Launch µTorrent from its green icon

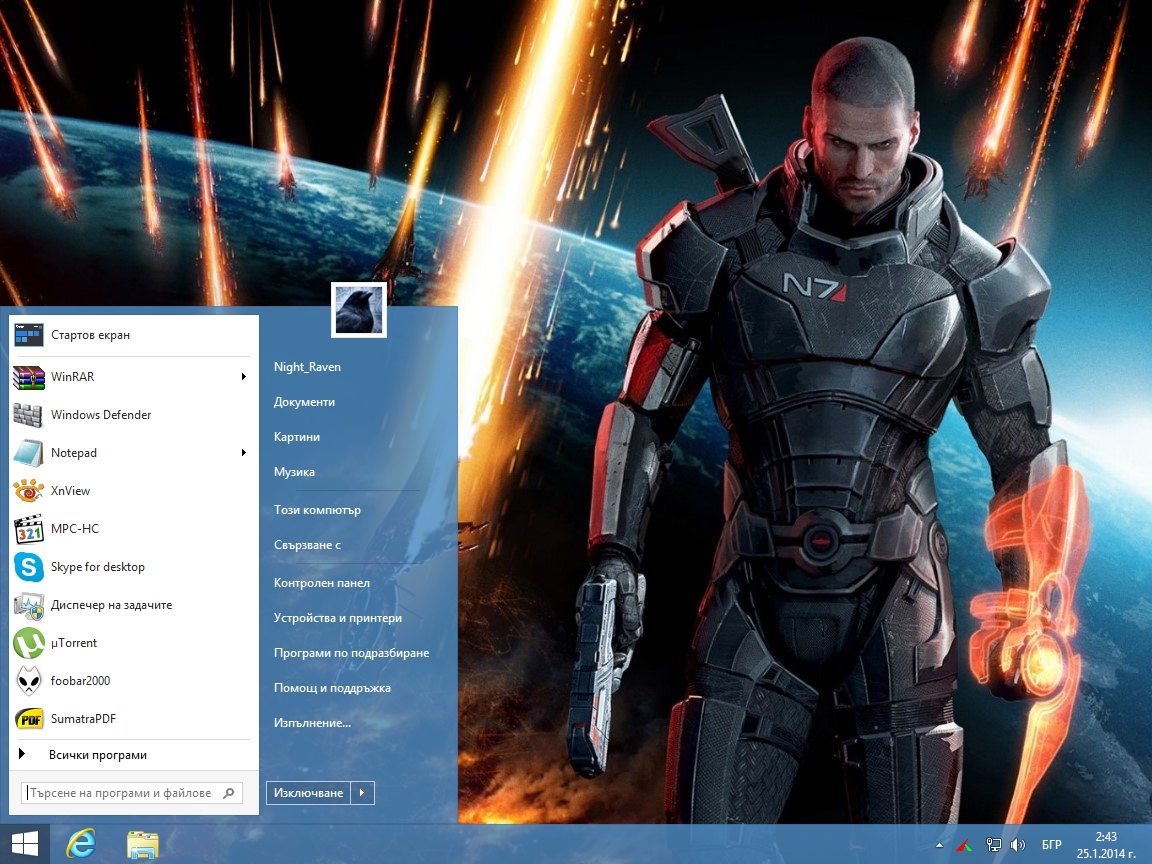click(x=29, y=643)
